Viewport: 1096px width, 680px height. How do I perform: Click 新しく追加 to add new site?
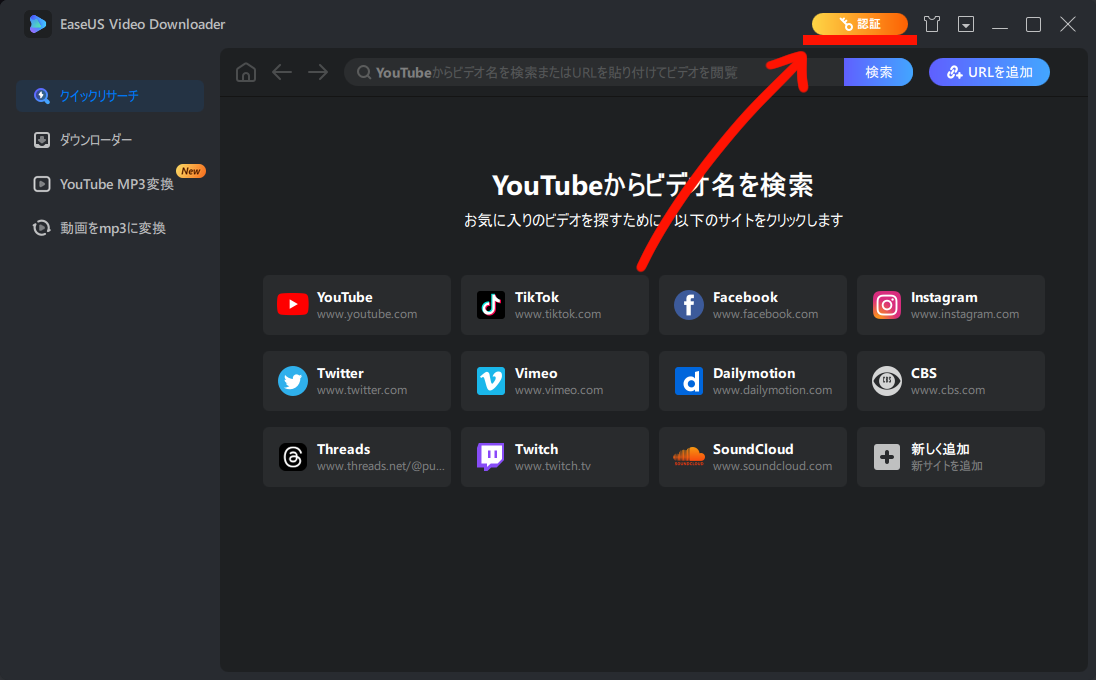pos(950,457)
